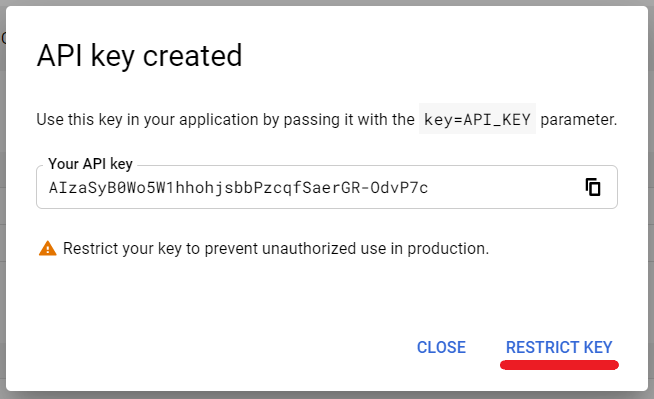The height and width of the screenshot is (399, 654).
Task: Click the API key created heading
Action: point(139,56)
